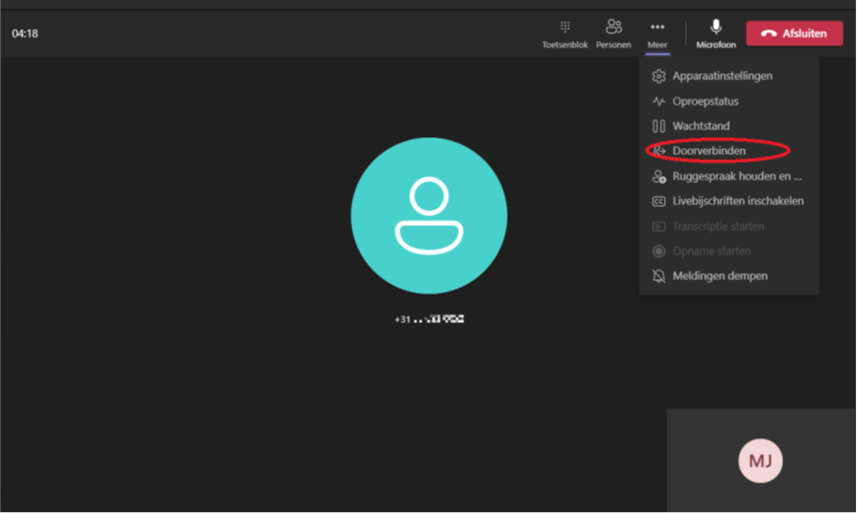The image size is (857, 513).
Task: Click the gear icon for Apparaatinstellingen
Action: 658,76
